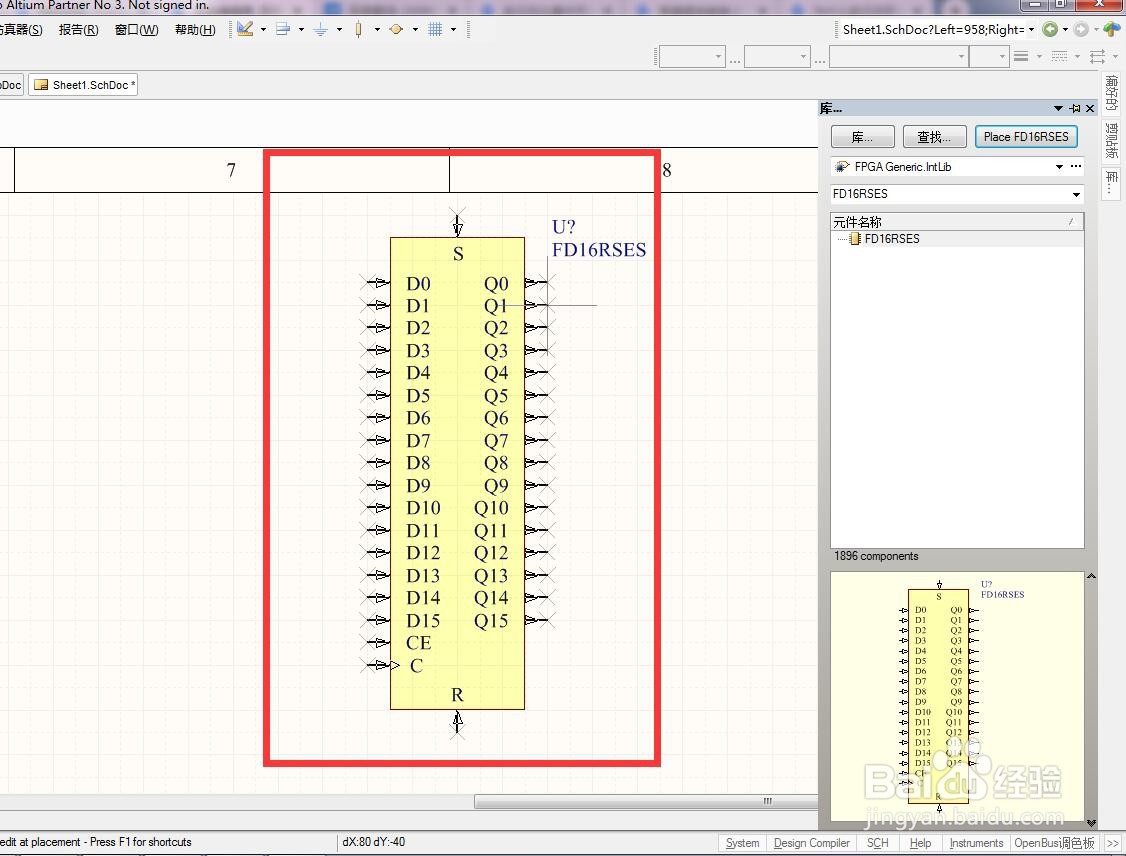The image size is (1126, 856).
Task: Open the 窗口(W) menu
Action: tap(136, 29)
